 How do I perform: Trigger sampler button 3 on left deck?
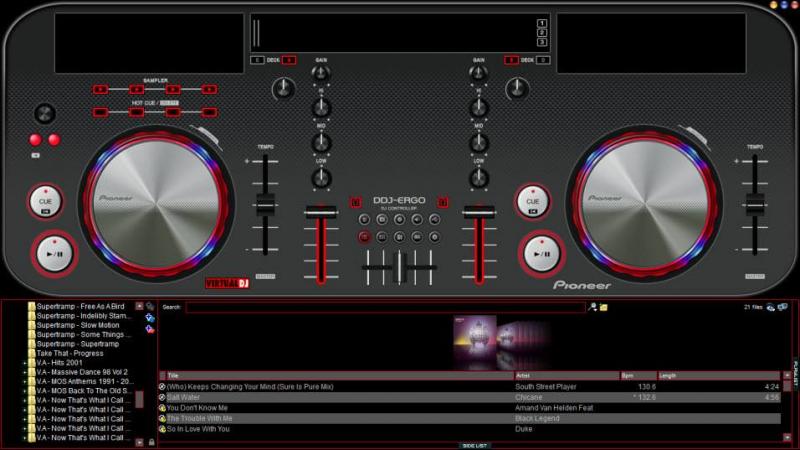pyautogui.click(x=172, y=90)
